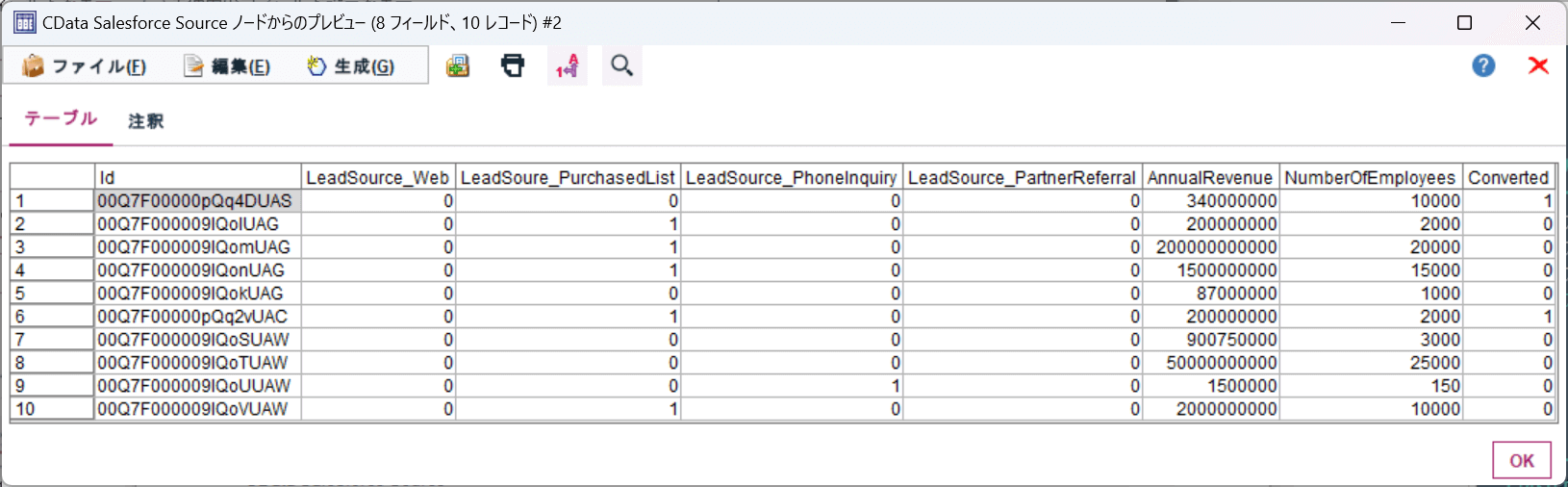Select cell 00Q7F000009IQolUAG
Image resolution: width=1568 pixels, height=487 pixels.
(198, 223)
